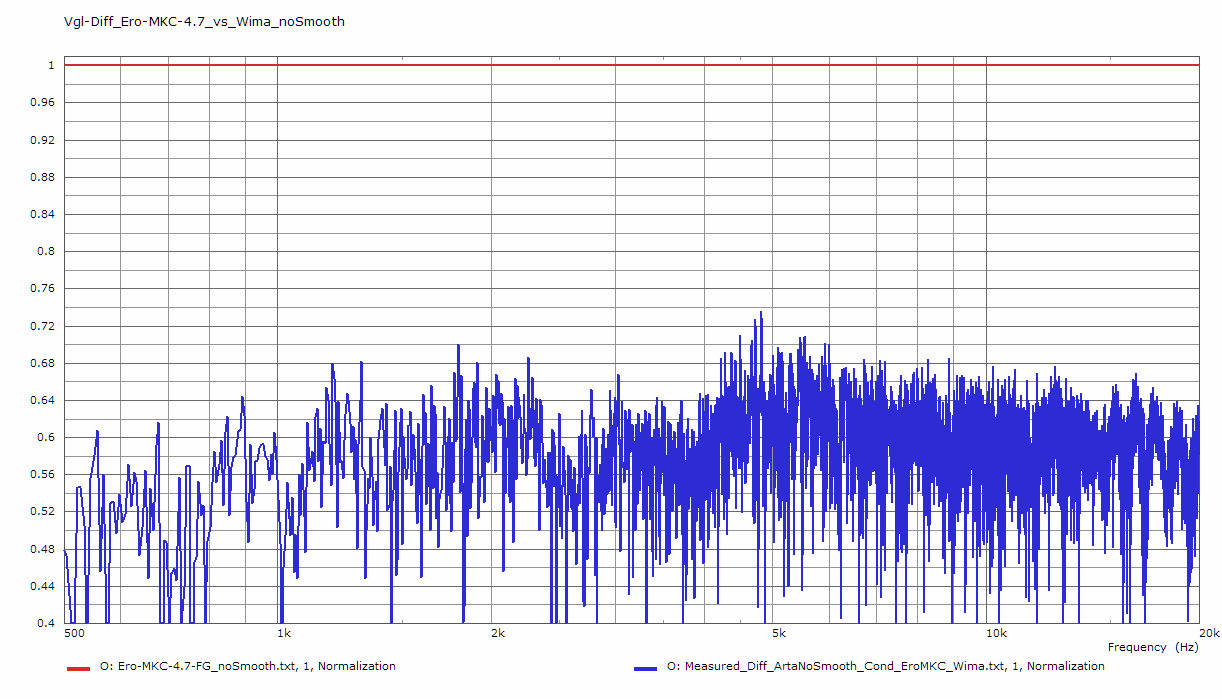Click the 10k frequency axis label
1222x699 pixels.
pos(994,633)
